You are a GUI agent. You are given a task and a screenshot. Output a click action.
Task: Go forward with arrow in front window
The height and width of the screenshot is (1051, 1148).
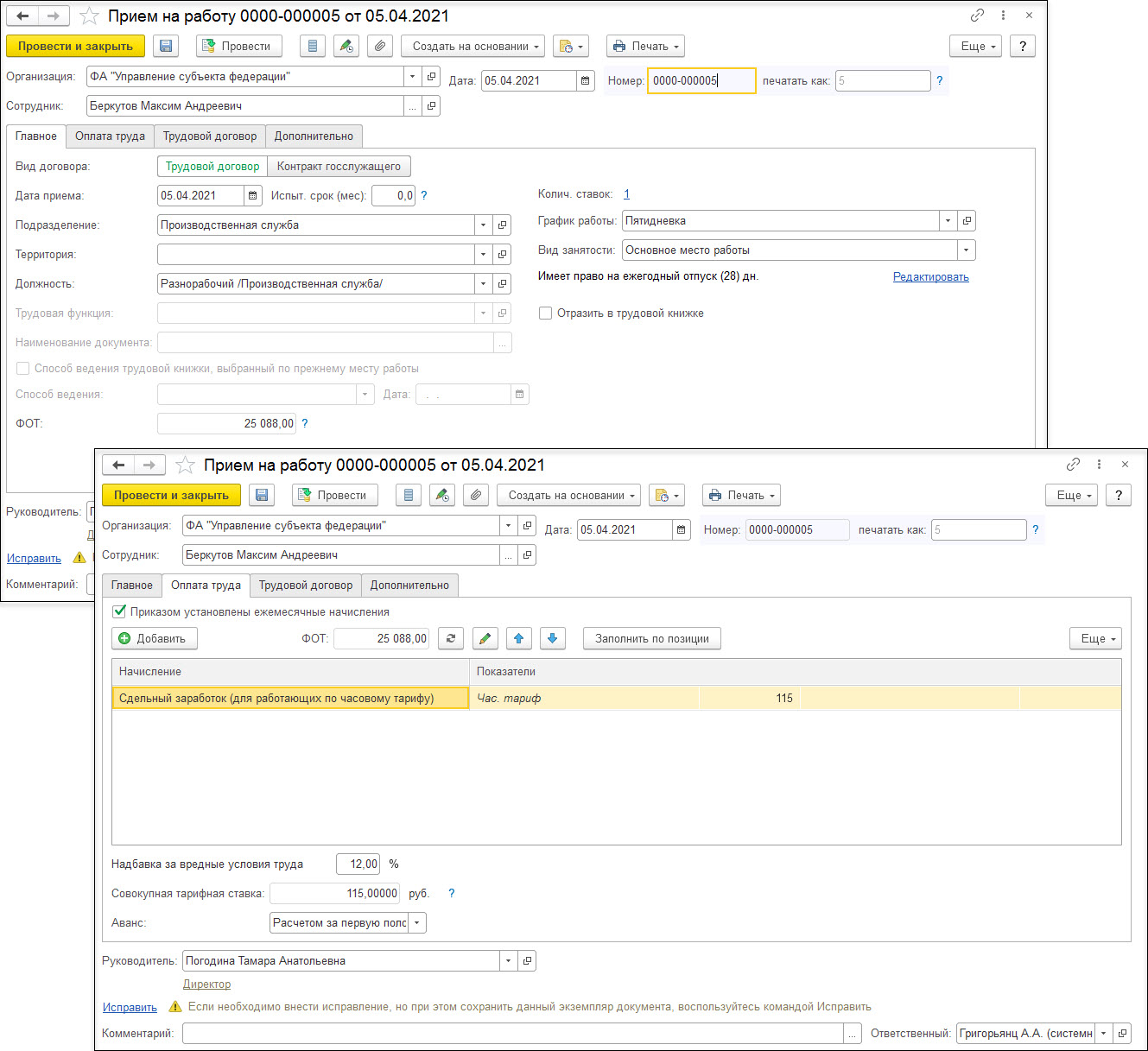point(149,465)
